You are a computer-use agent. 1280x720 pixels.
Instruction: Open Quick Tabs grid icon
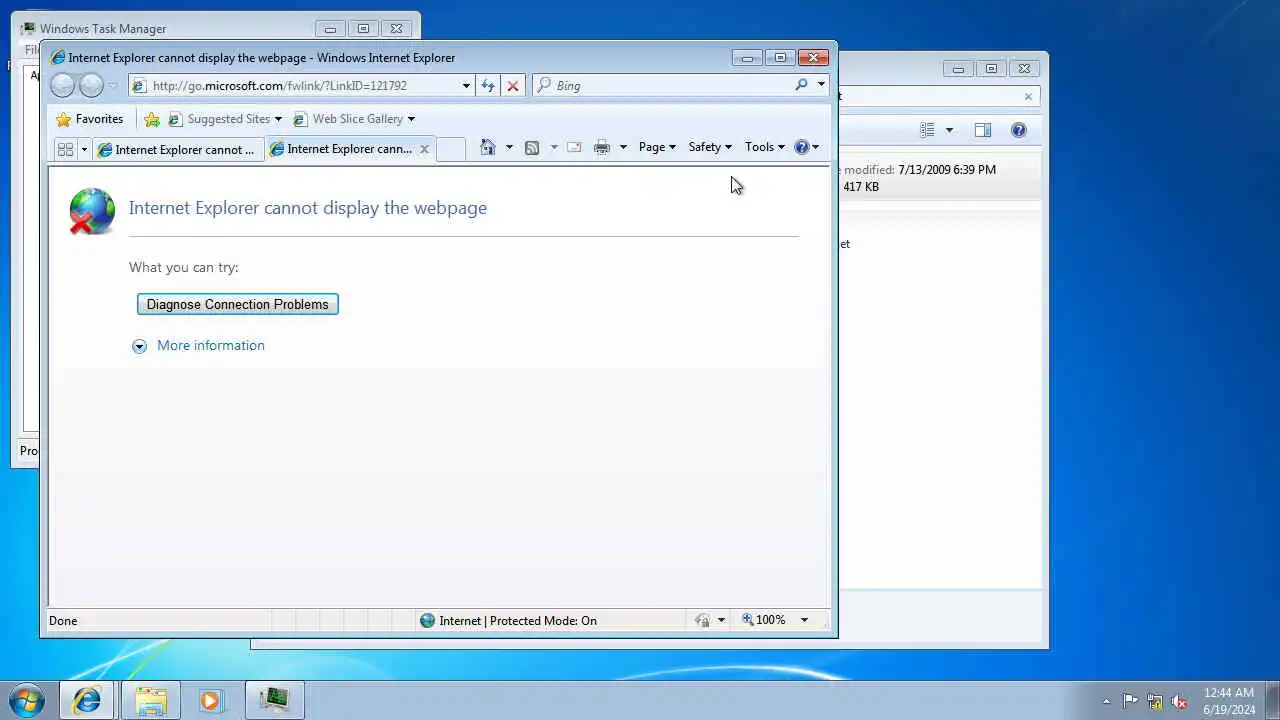[x=66, y=149]
